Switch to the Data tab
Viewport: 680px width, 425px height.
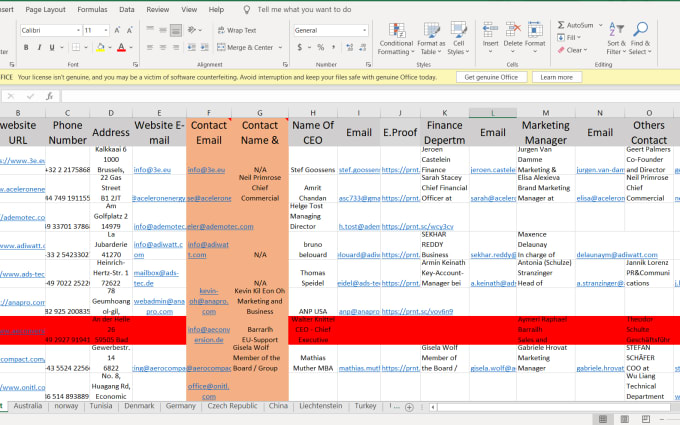pos(127,9)
